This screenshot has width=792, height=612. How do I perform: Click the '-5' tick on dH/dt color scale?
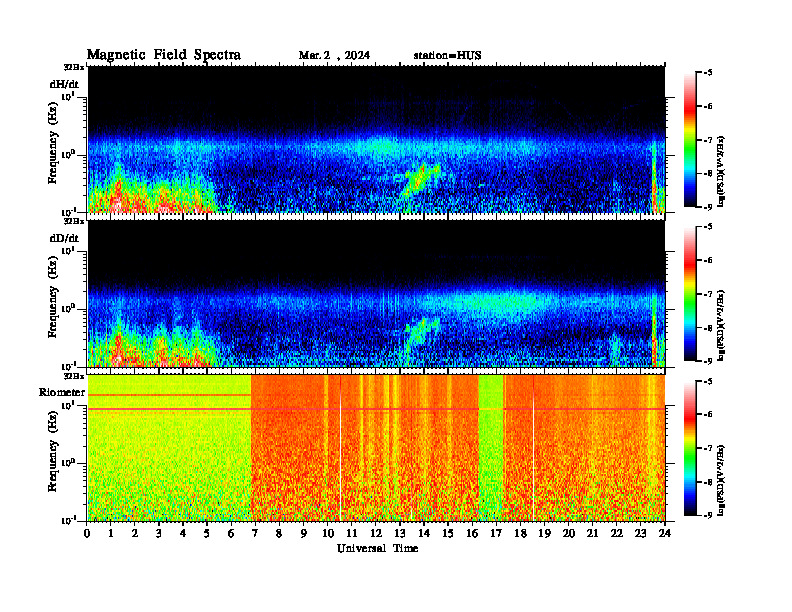(708, 73)
